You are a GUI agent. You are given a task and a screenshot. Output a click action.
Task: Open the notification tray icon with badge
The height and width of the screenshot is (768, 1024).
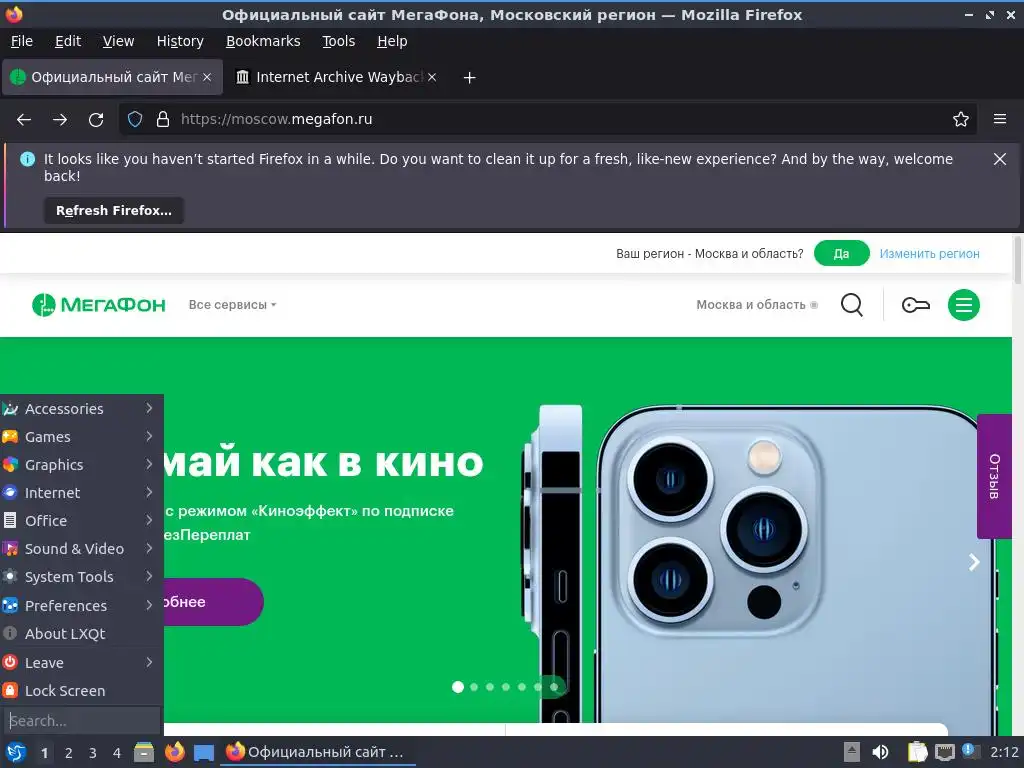tap(970, 752)
